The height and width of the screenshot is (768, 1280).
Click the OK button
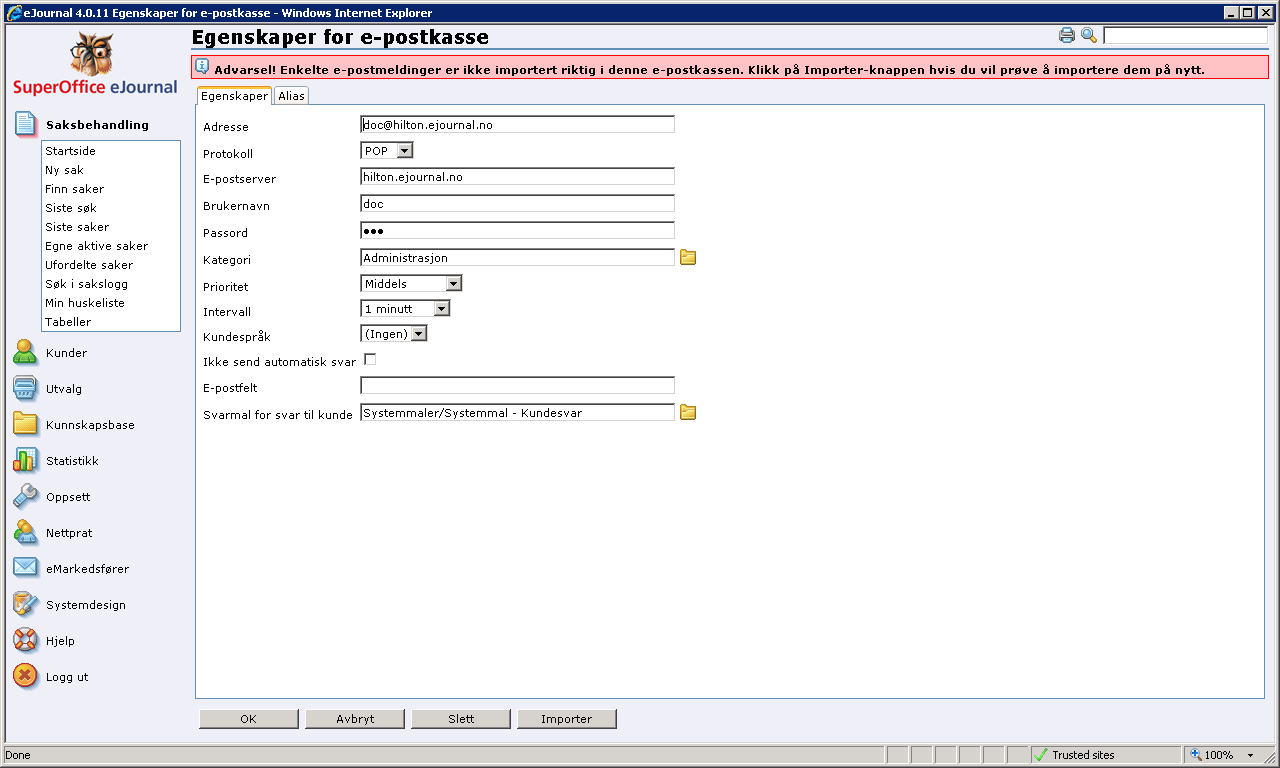tap(249, 719)
